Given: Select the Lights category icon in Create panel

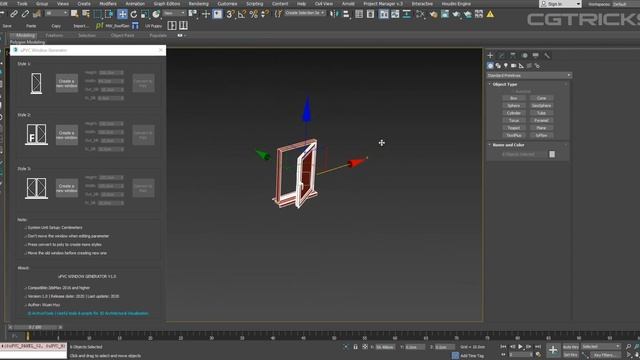Looking at the screenshot, I should coord(506,66).
